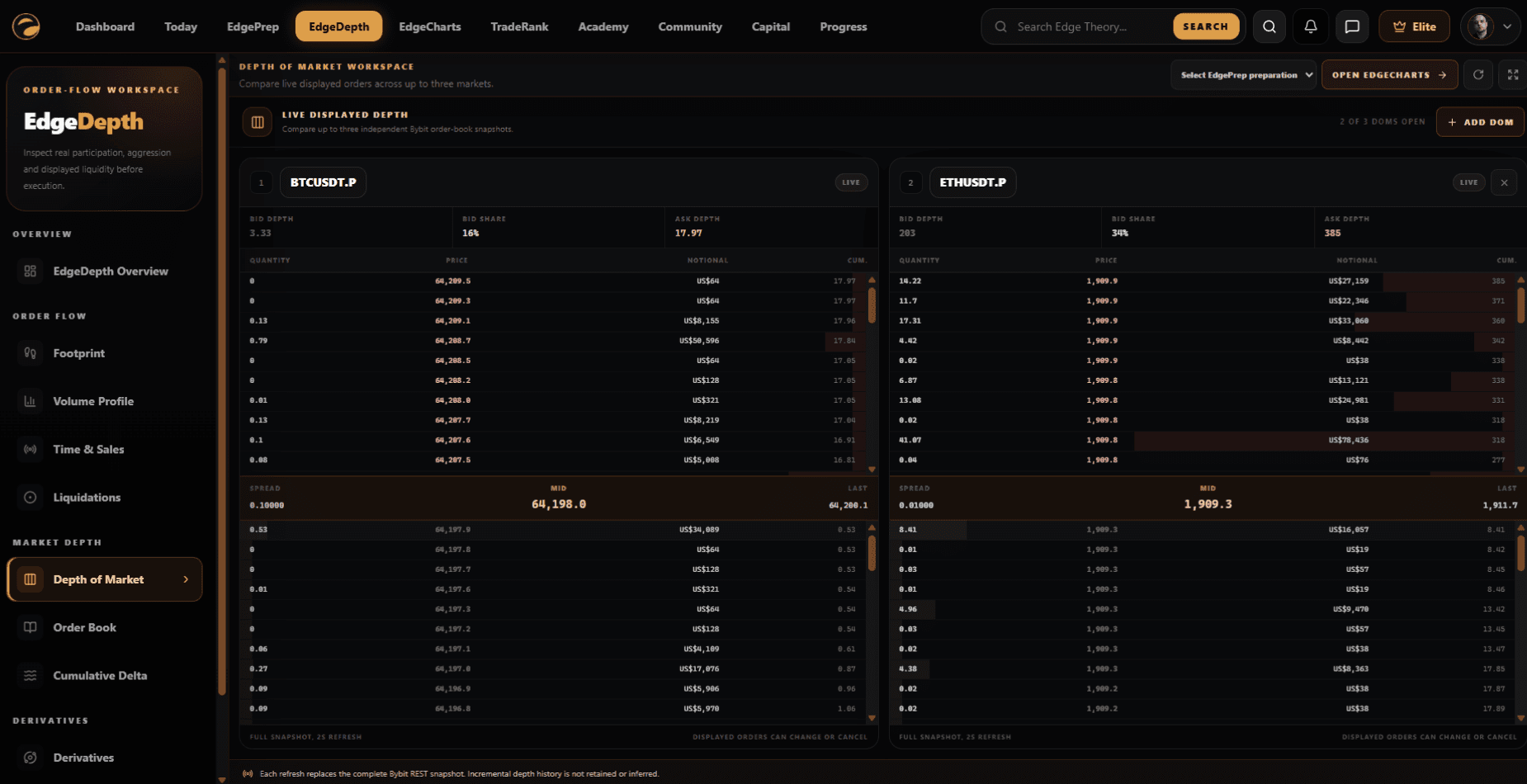The width and height of the screenshot is (1527, 784).
Task: Open the chat messages icon
Action: 1352,26
